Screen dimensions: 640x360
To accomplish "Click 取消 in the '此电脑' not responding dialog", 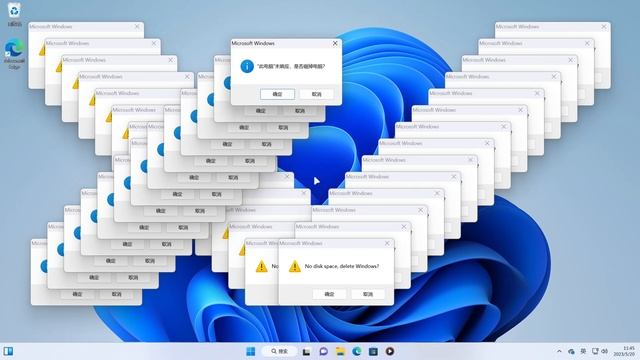I will [x=316, y=94].
